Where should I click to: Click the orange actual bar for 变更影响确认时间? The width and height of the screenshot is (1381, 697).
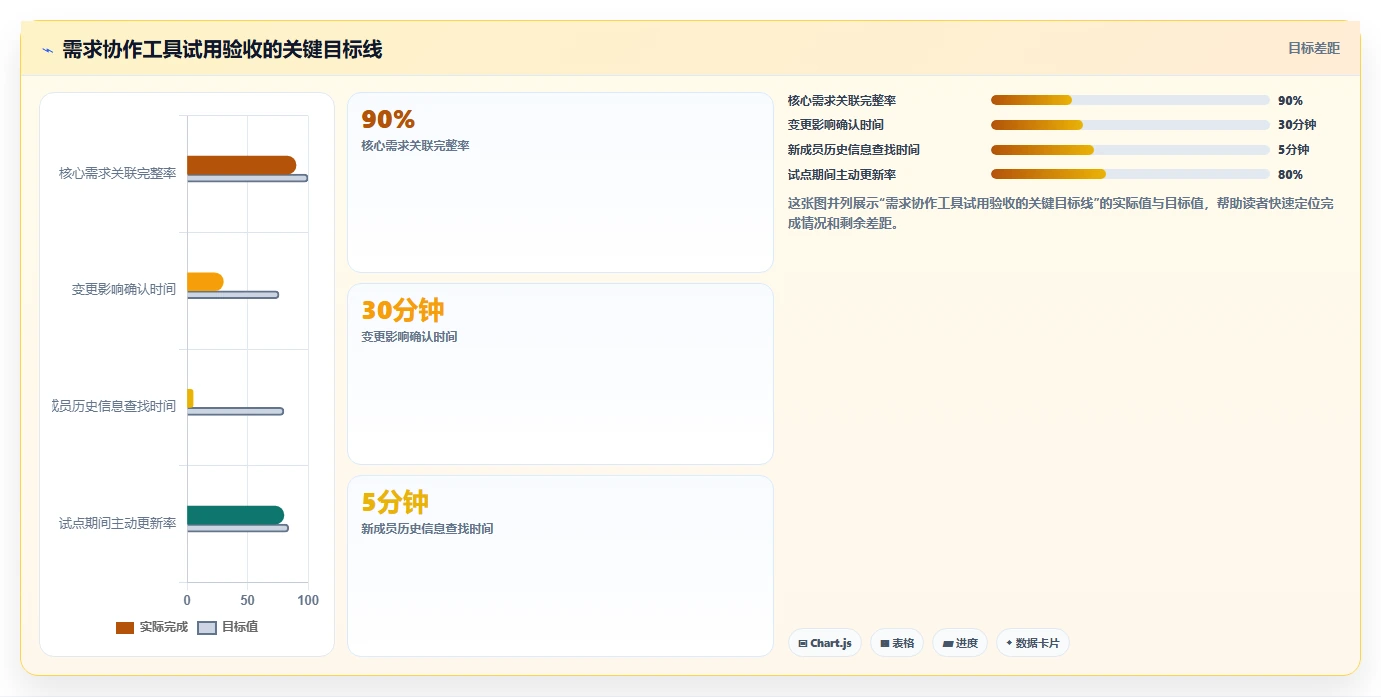(205, 282)
